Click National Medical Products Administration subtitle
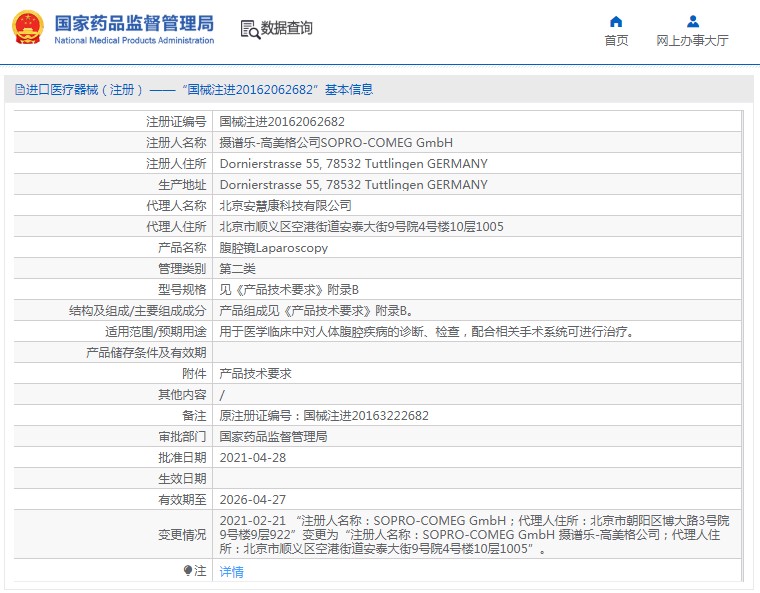 pyautogui.click(x=134, y=41)
